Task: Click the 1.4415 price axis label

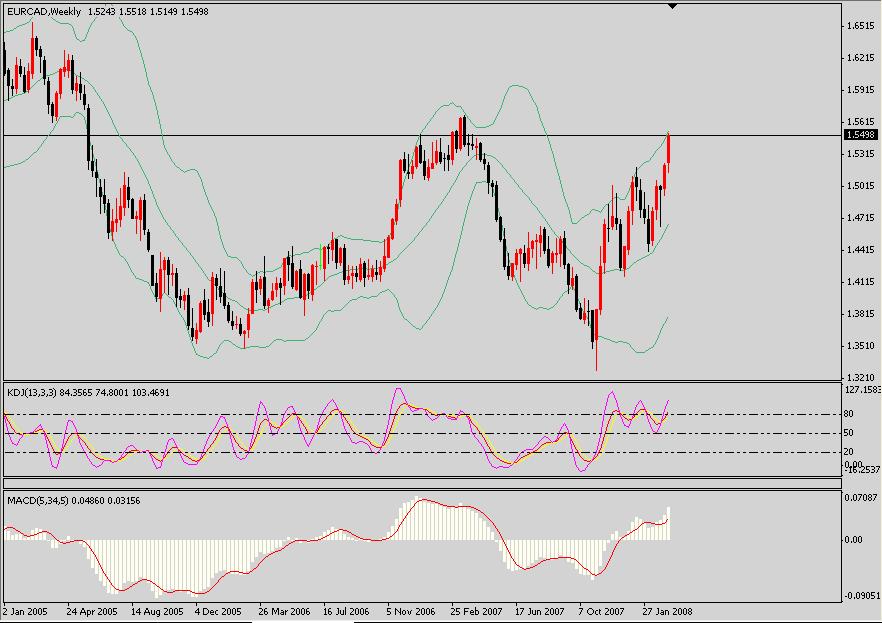Action: click(861, 250)
